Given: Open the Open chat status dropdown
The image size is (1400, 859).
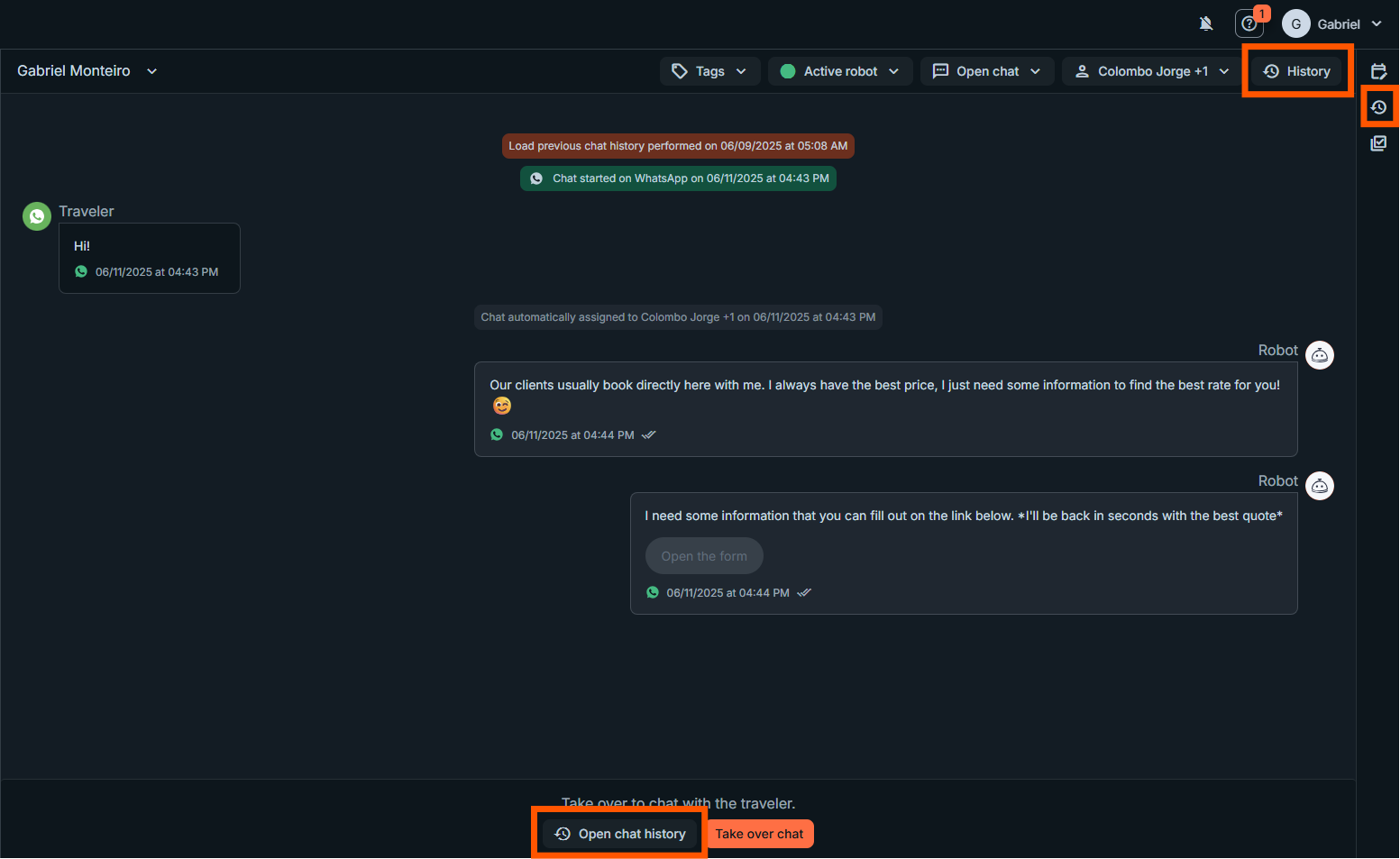Looking at the screenshot, I should tap(987, 71).
